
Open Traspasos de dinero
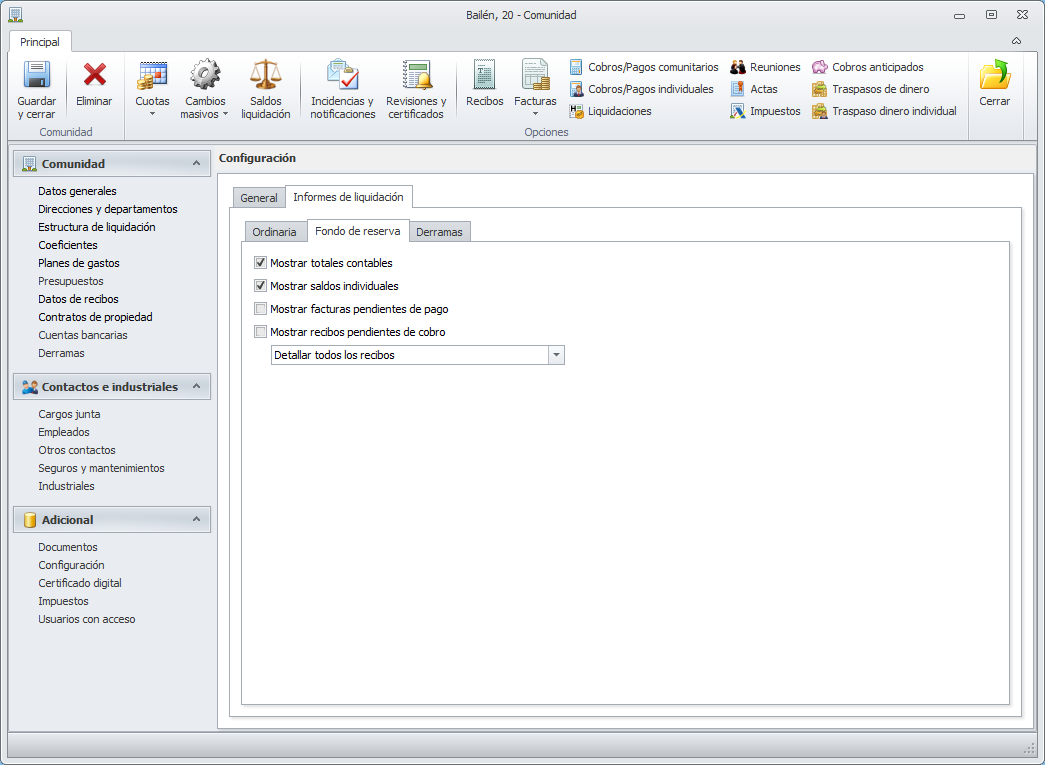click(x=870, y=89)
